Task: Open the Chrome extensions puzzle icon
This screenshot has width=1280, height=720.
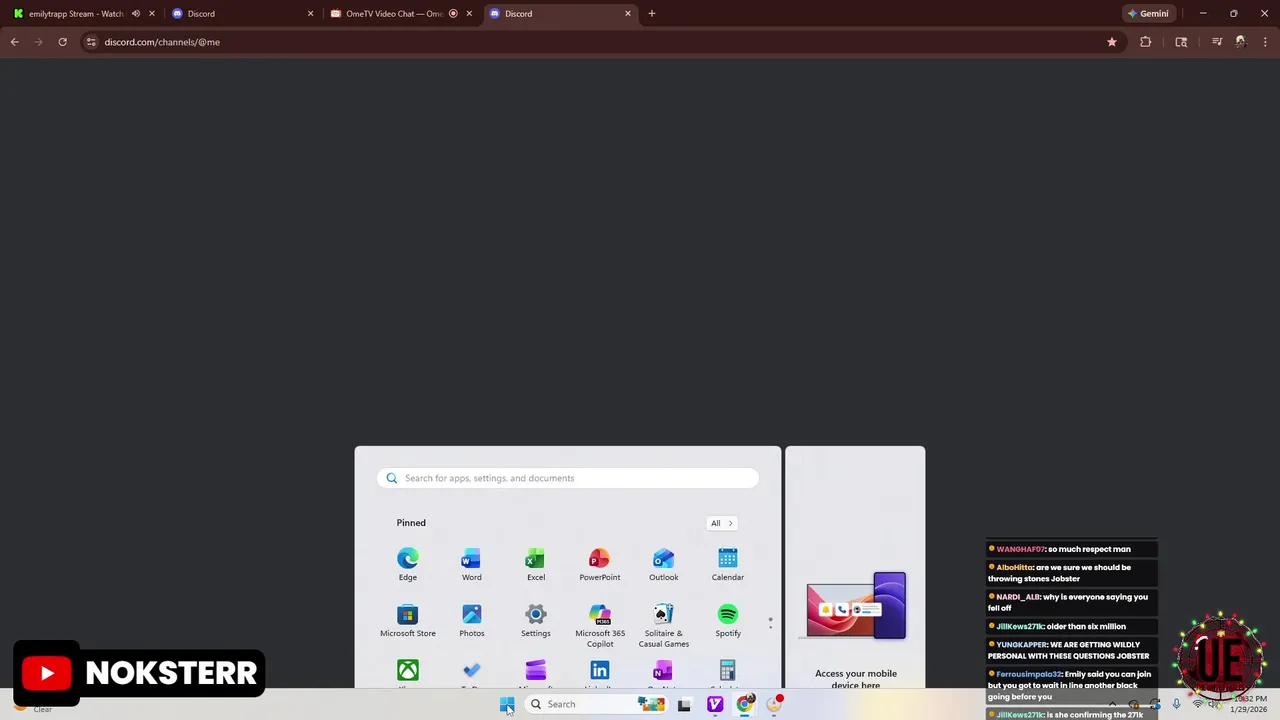Action: coord(1146,42)
